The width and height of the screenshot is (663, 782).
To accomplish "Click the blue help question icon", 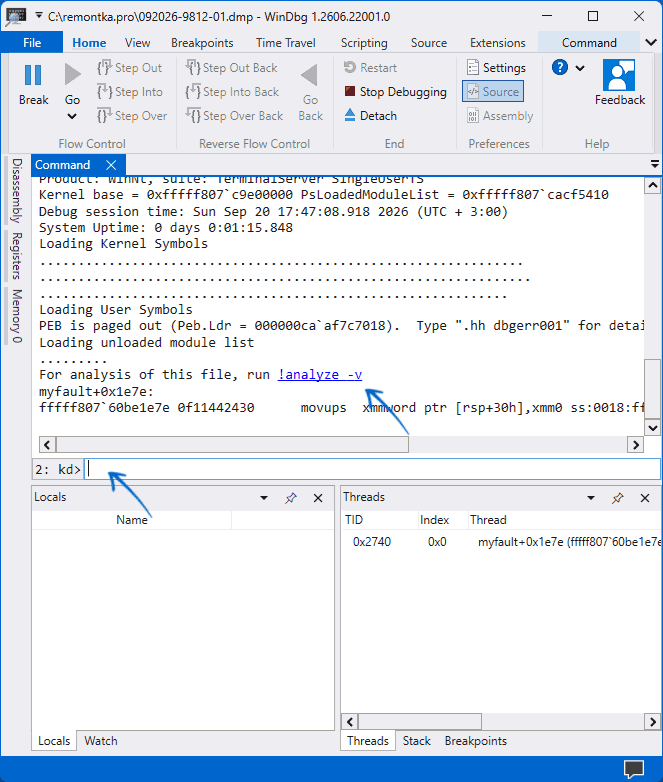I will pos(560,67).
